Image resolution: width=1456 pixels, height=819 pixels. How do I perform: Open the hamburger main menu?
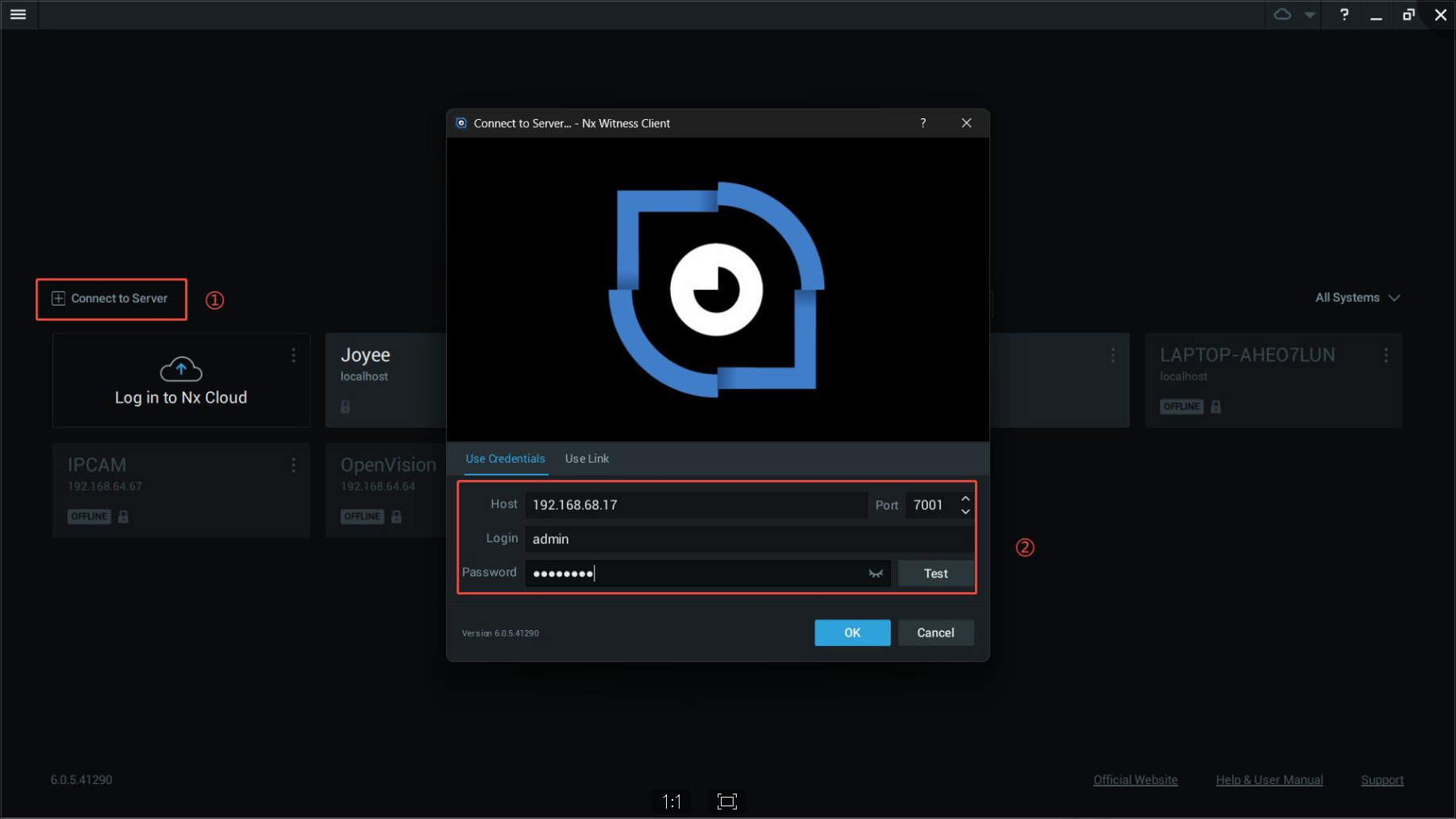pos(18,14)
